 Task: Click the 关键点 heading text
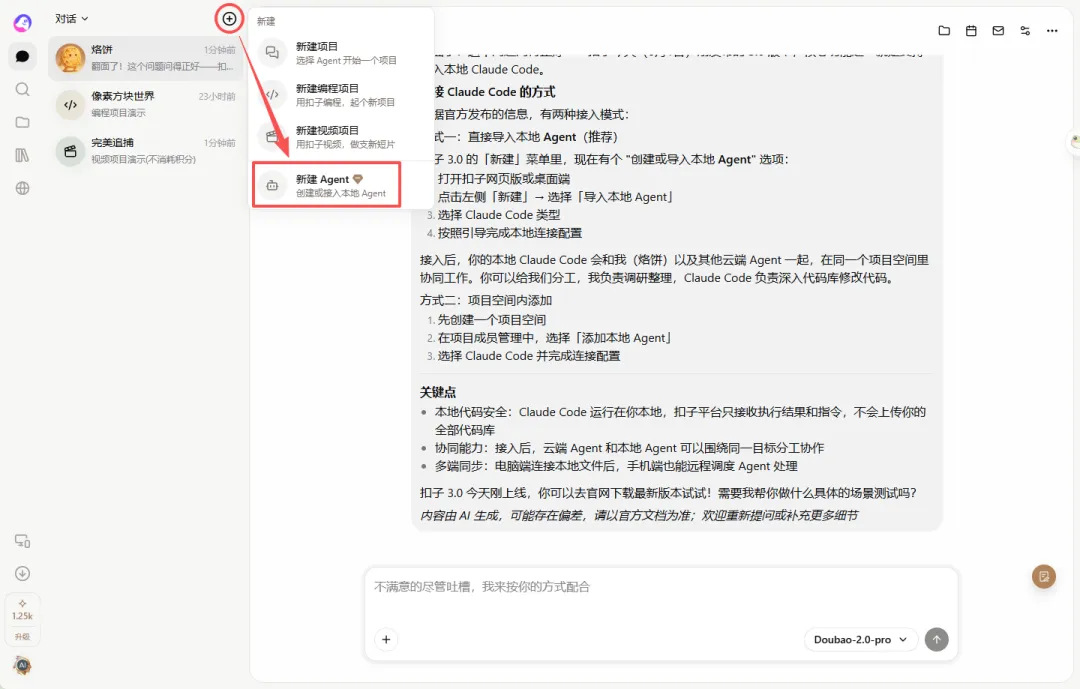click(x=438, y=392)
